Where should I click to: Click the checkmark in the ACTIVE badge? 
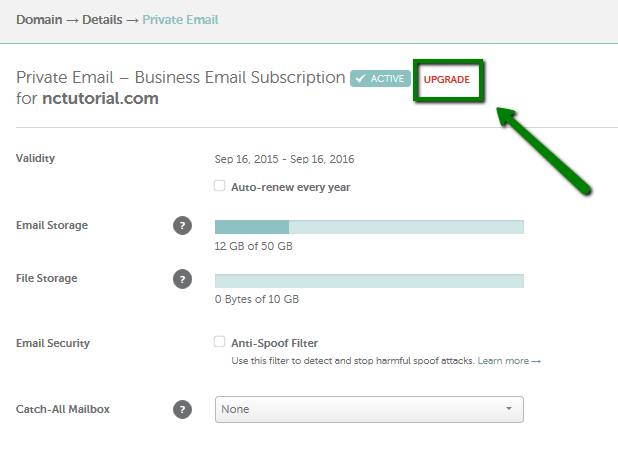point(360,78)
